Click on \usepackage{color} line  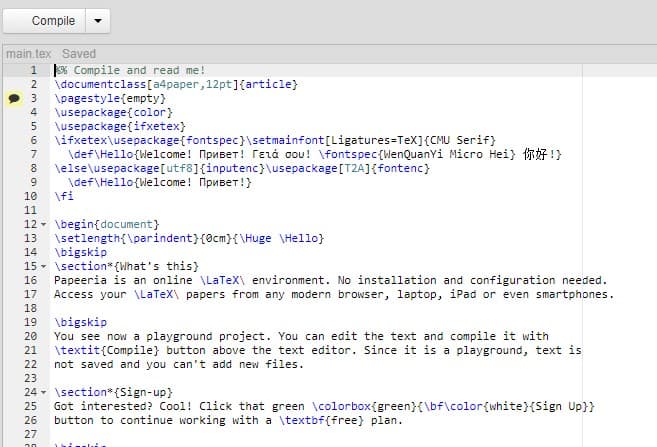point(114,112)
